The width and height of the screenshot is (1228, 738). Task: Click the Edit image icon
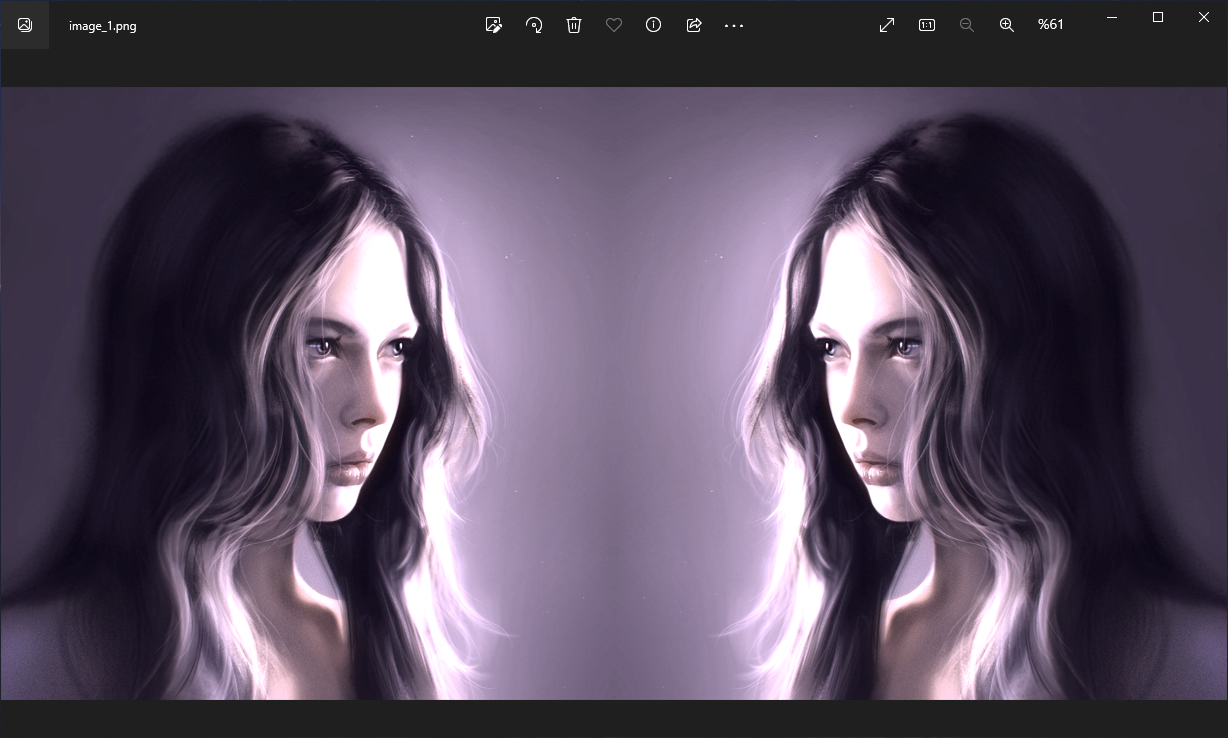tap(493, 25)
